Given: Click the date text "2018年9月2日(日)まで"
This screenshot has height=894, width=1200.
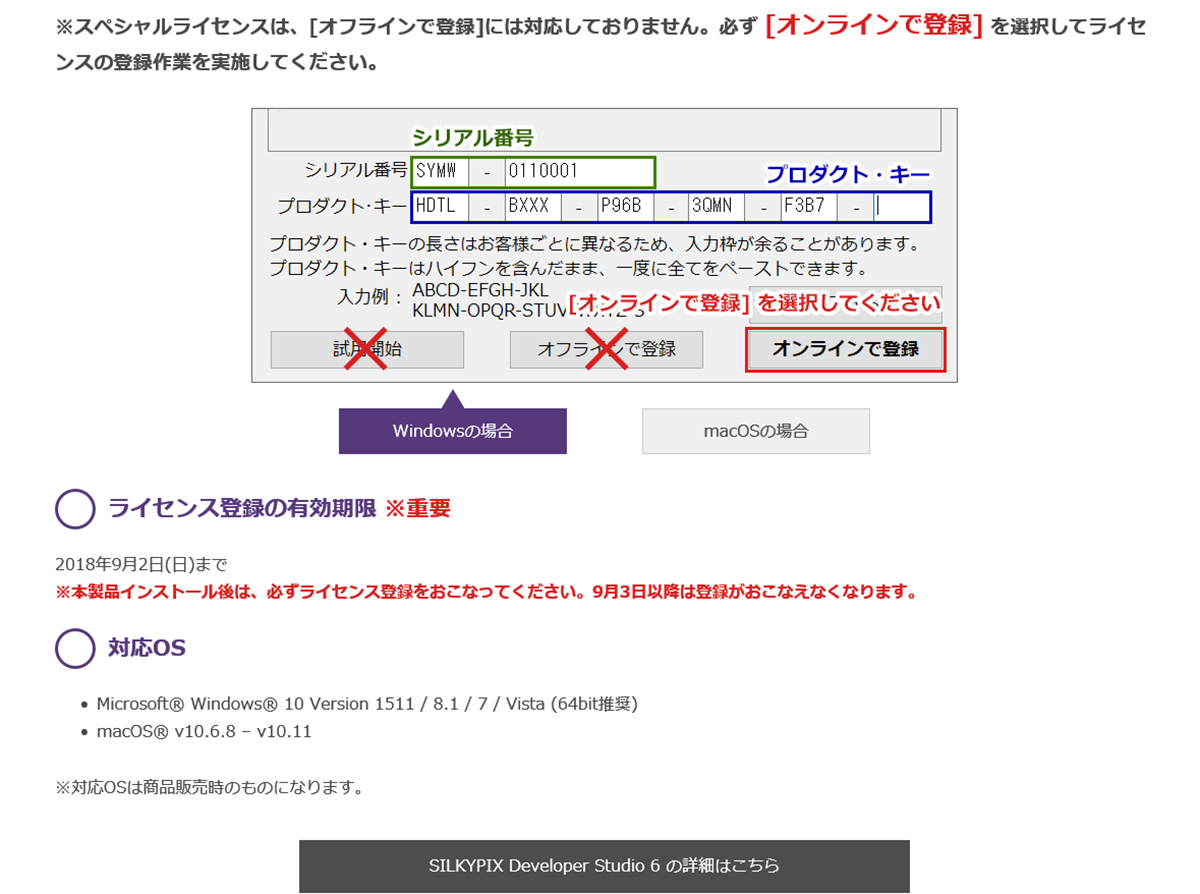Looking at the screenshot, I should pos(141,564).
